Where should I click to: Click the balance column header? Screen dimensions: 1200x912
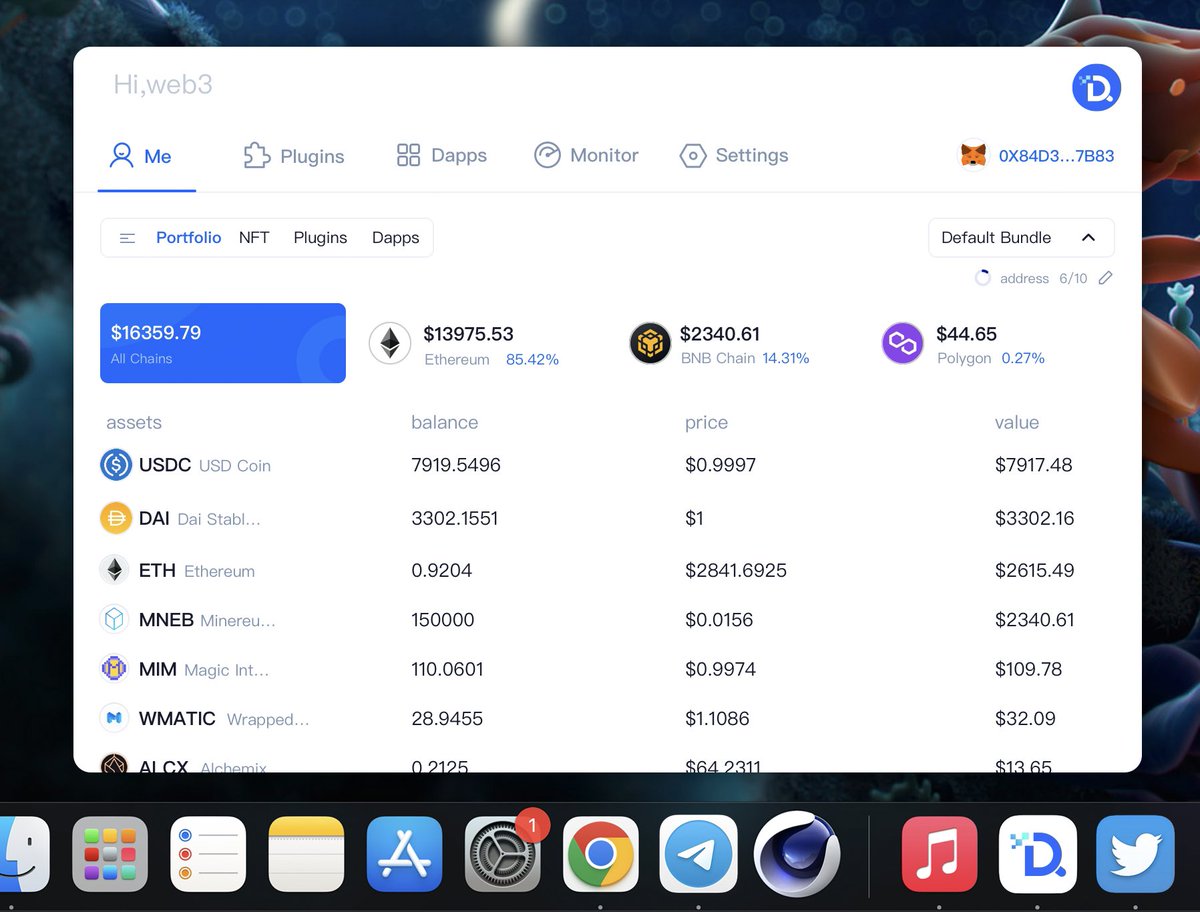(445, 423)
